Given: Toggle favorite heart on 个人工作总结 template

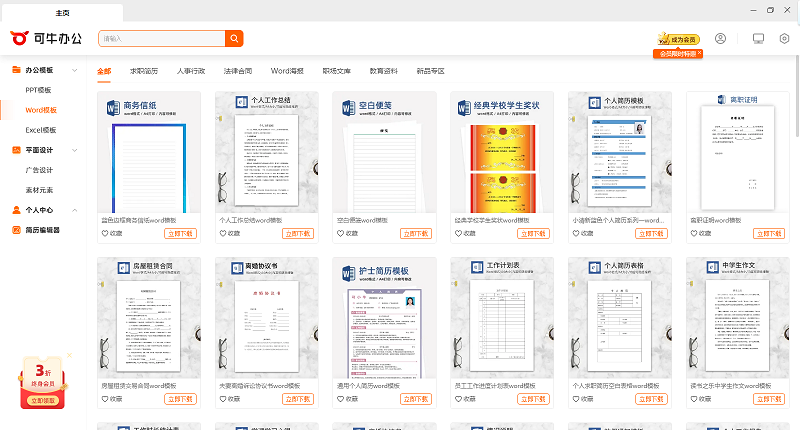Looking at the screenshot, I should 224,233.
